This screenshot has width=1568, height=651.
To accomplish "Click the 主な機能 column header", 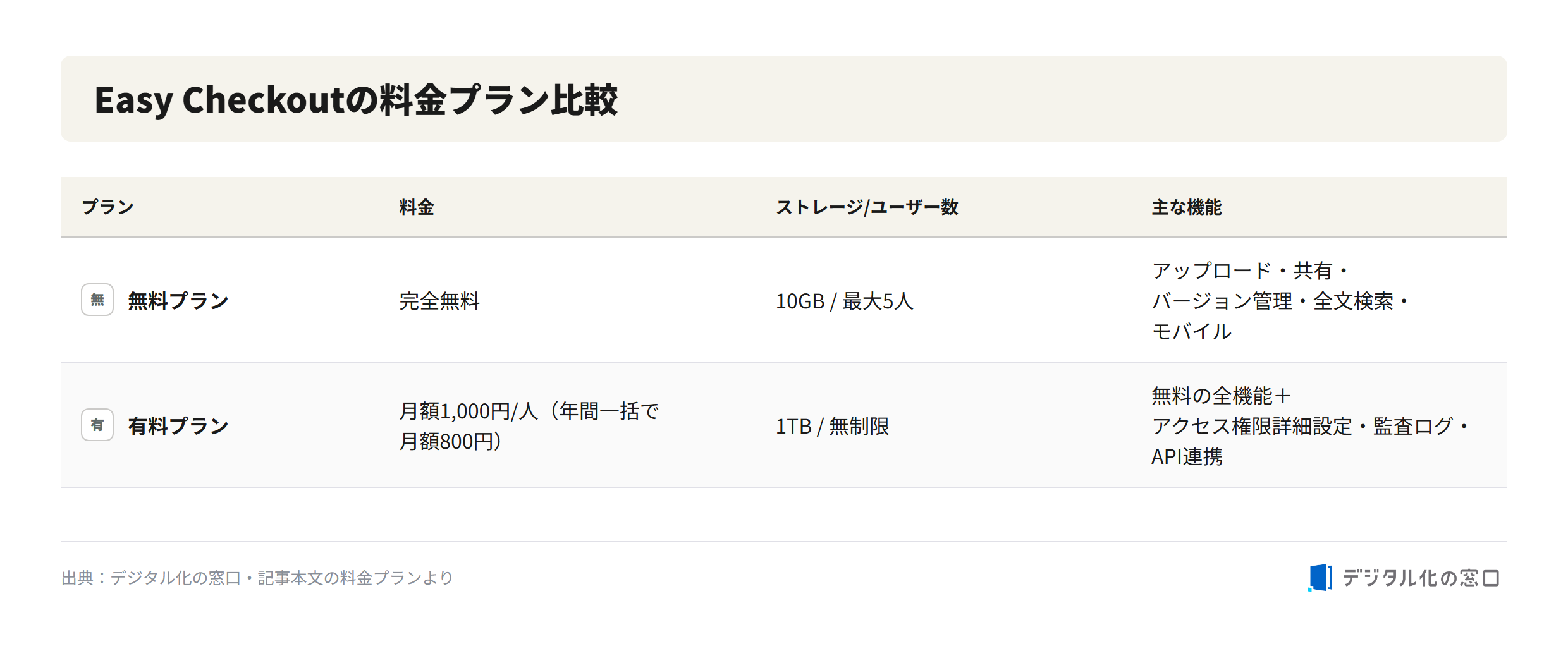I will [1187, 207].
